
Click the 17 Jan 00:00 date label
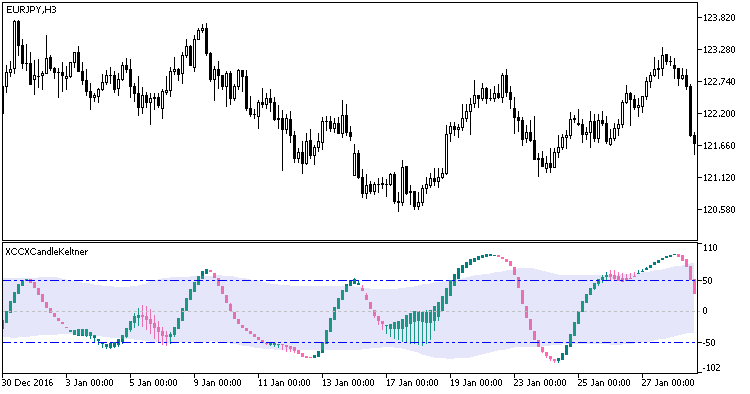pos(412,383)
